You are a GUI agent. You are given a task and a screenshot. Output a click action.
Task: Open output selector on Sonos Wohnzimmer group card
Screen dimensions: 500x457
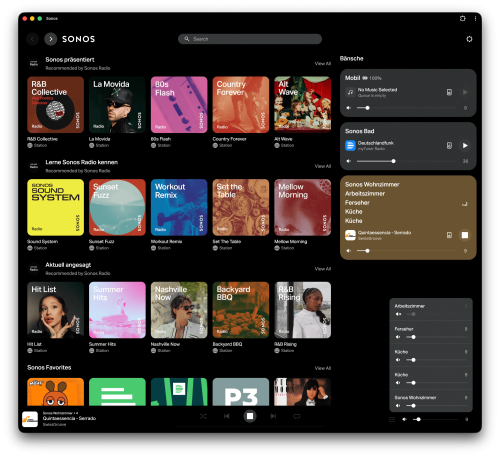click(x=449, y=235)
